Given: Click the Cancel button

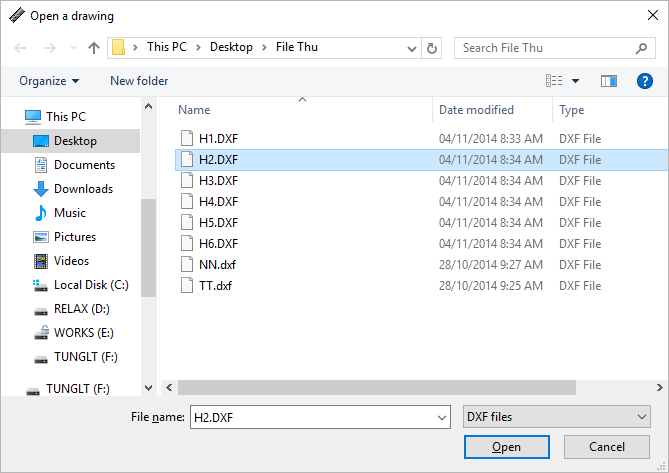Looking at the screenshot, I should click(607, 447).
